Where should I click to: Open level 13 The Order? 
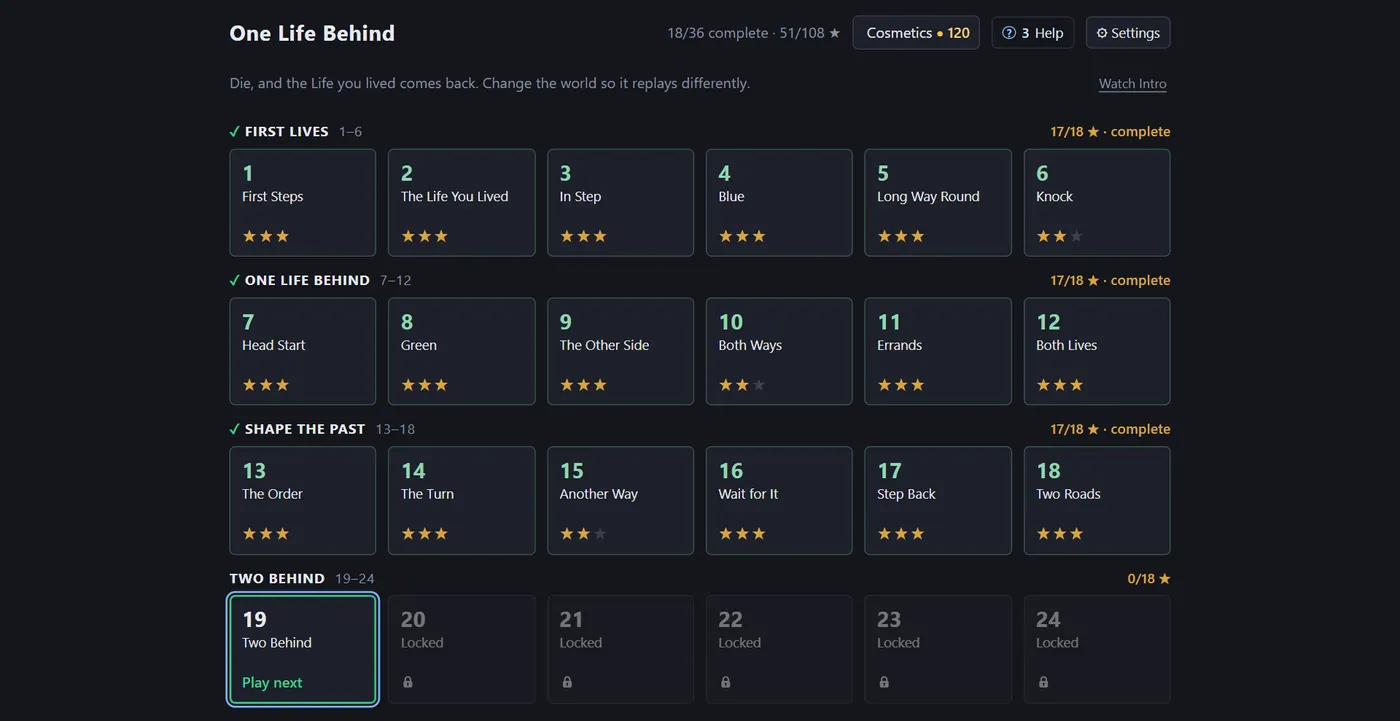pos(303,500)
